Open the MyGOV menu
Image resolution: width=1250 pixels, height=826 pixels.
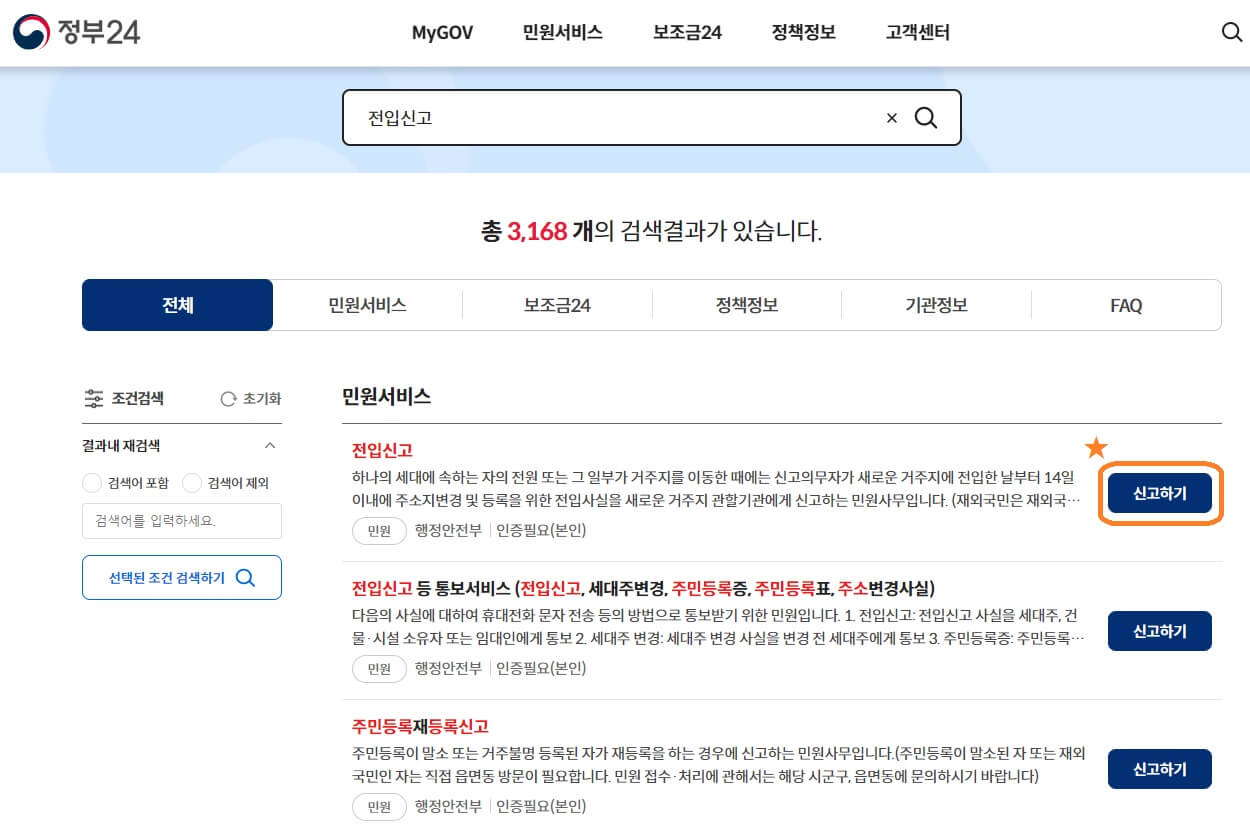[x=442, y=32]
